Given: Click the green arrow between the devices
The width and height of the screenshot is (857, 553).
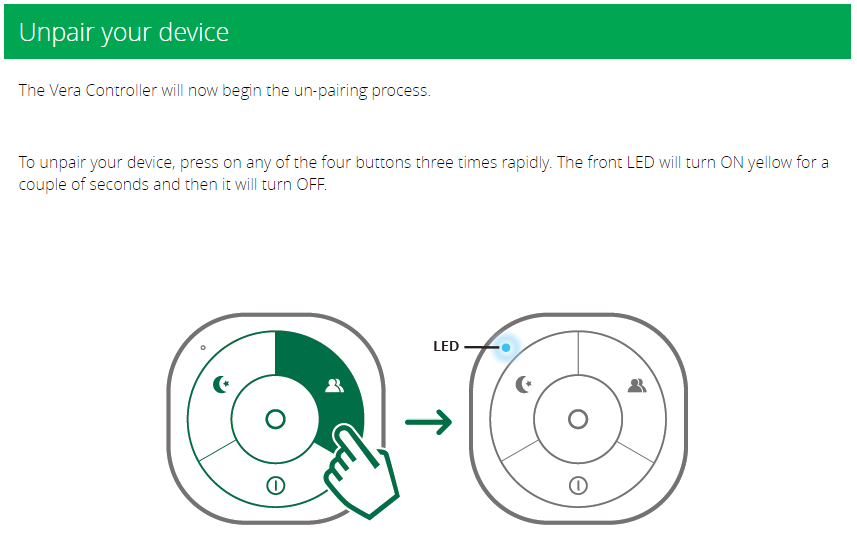Looking at the screenshot, I should (x=428, y=422).
